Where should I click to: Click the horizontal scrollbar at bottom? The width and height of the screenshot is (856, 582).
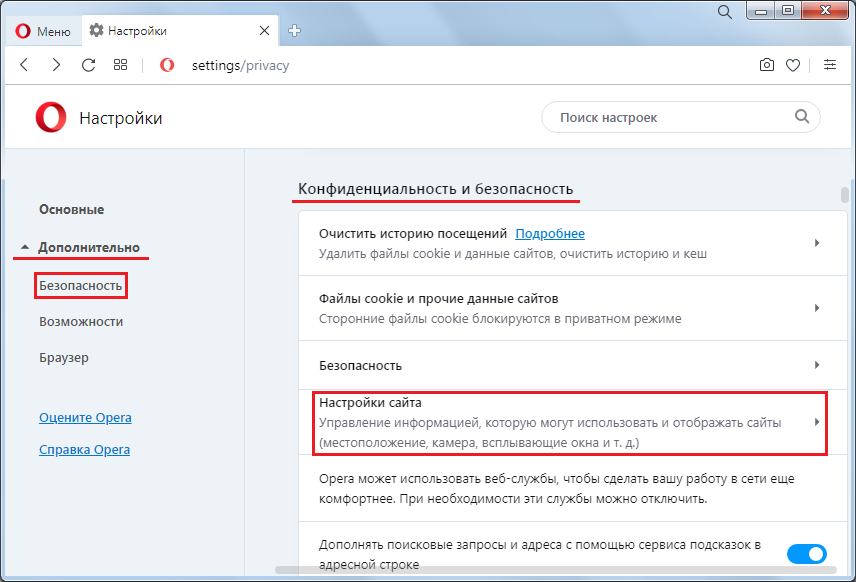(556, 570)
